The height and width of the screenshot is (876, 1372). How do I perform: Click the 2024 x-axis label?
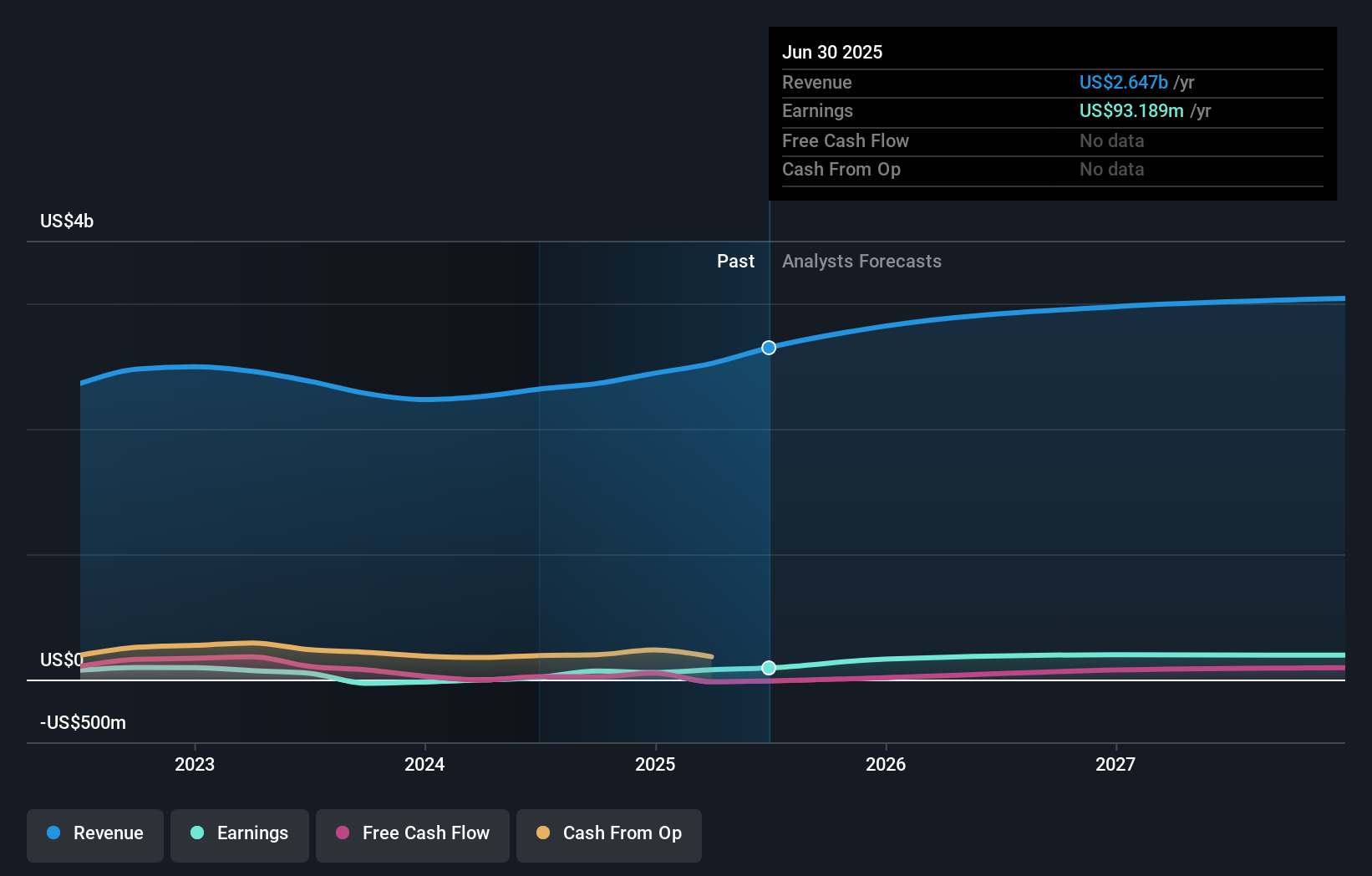(424, 764)
